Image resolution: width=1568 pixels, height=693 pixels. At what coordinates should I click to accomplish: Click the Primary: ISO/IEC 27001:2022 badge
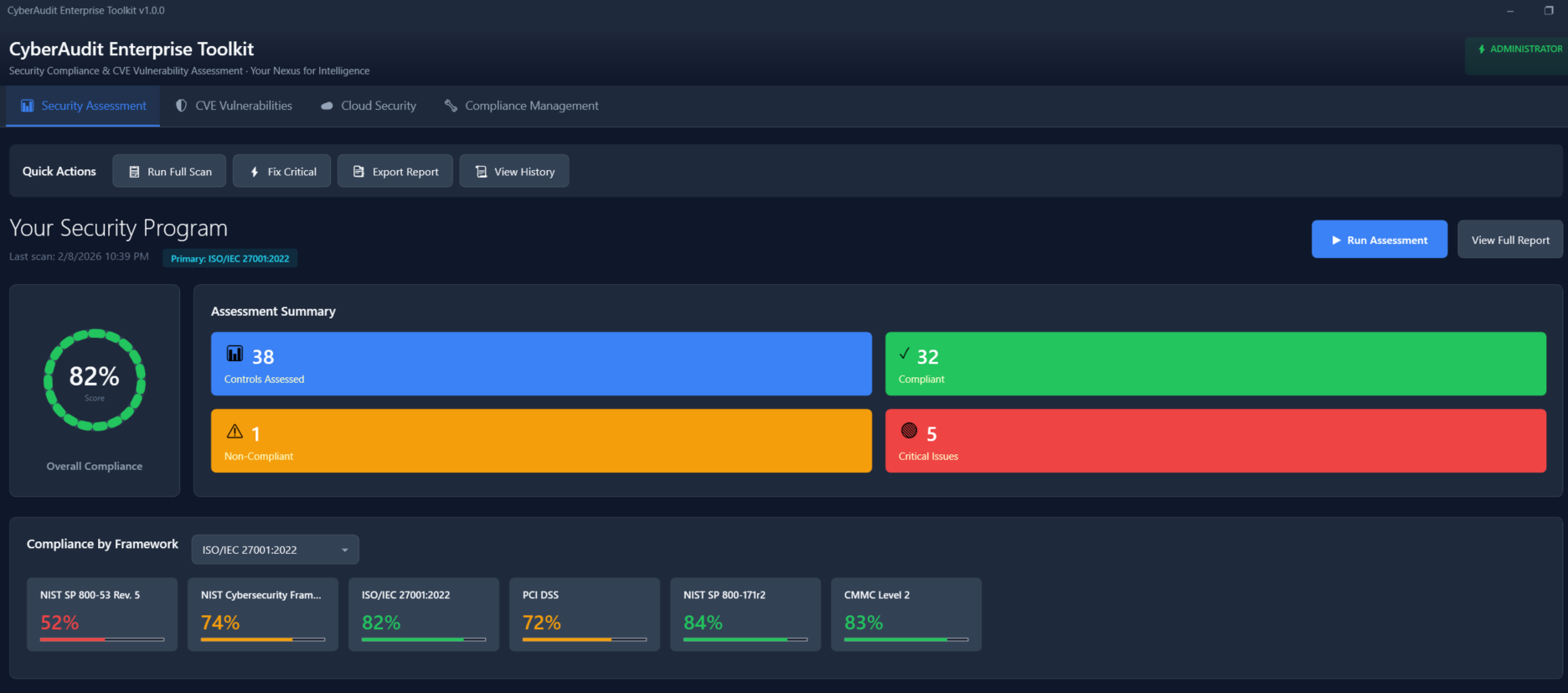tap(230, 258)
